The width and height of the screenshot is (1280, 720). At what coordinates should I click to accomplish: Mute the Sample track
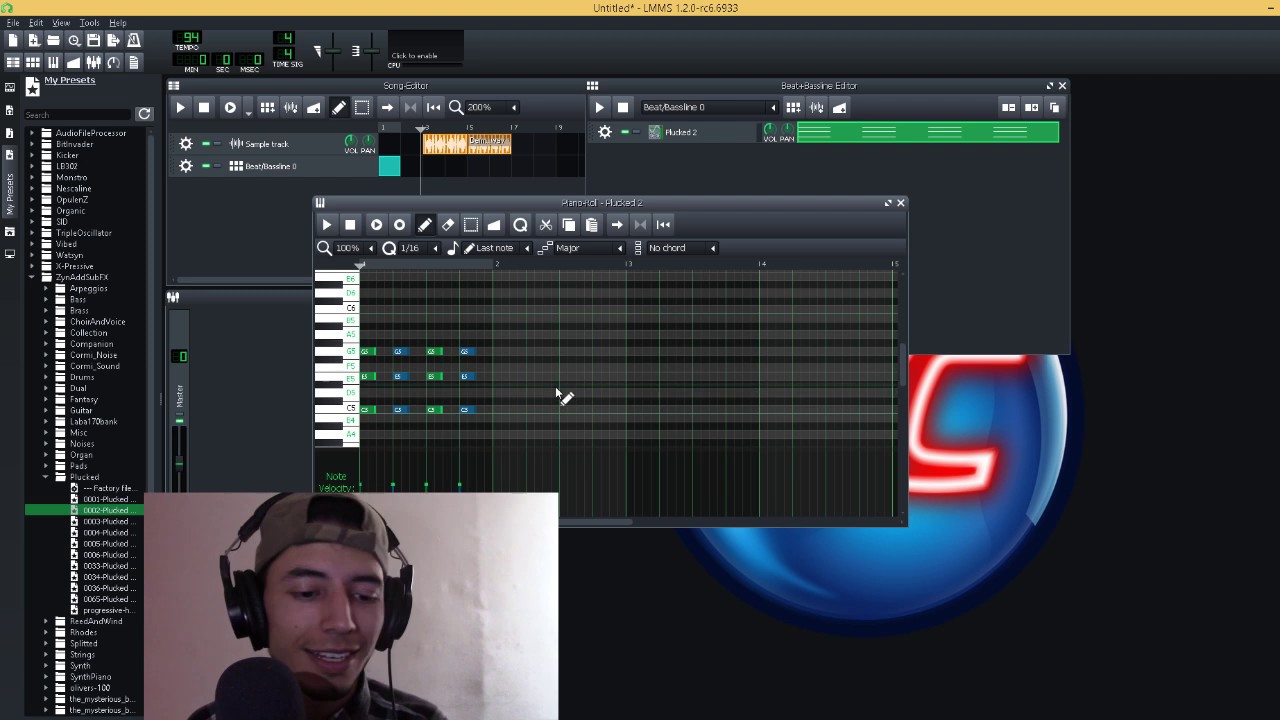pos(206,144)
